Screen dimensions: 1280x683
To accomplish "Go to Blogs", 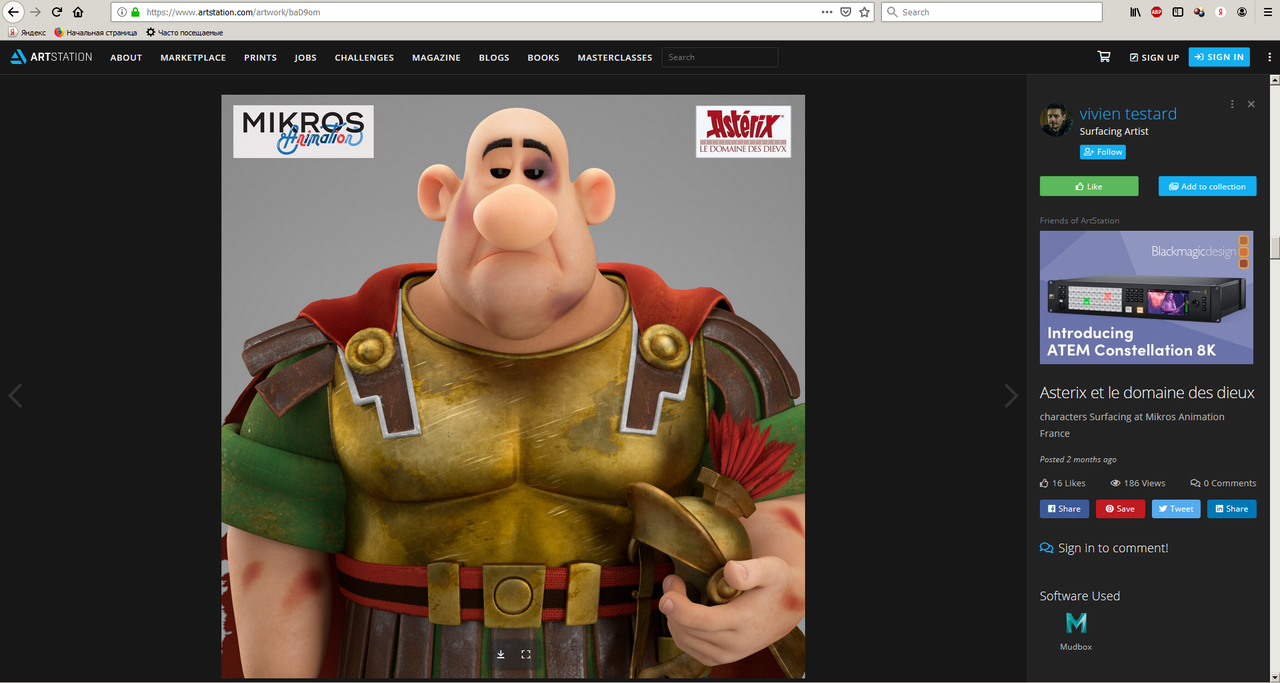I will click(494, 57).
